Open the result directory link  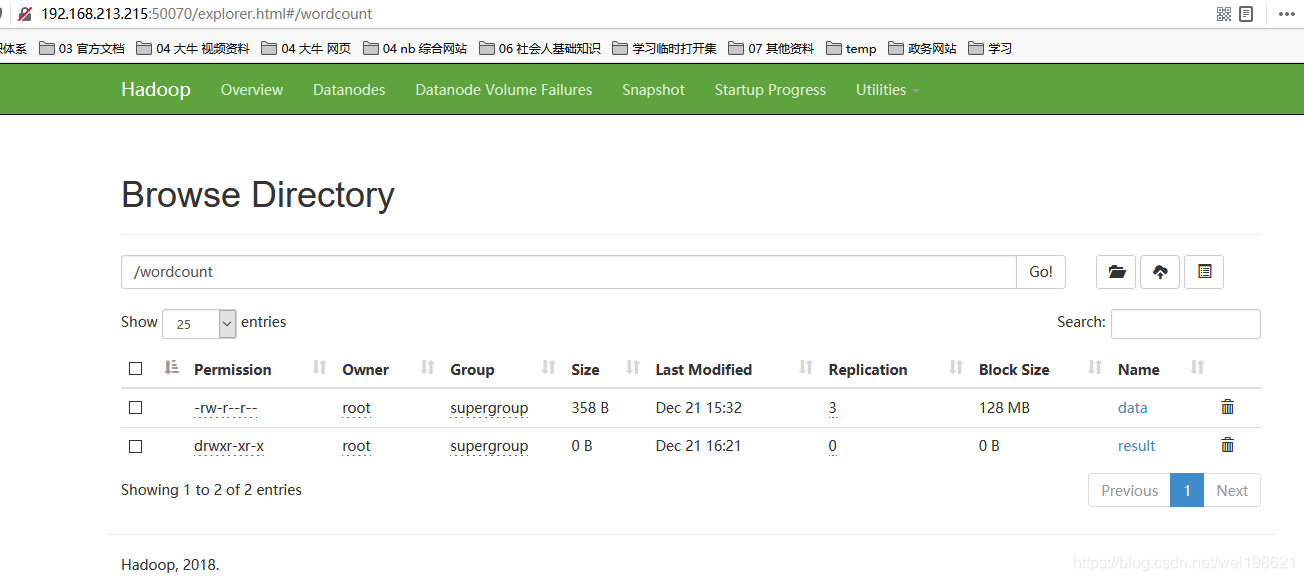(x=1137, y=446)
